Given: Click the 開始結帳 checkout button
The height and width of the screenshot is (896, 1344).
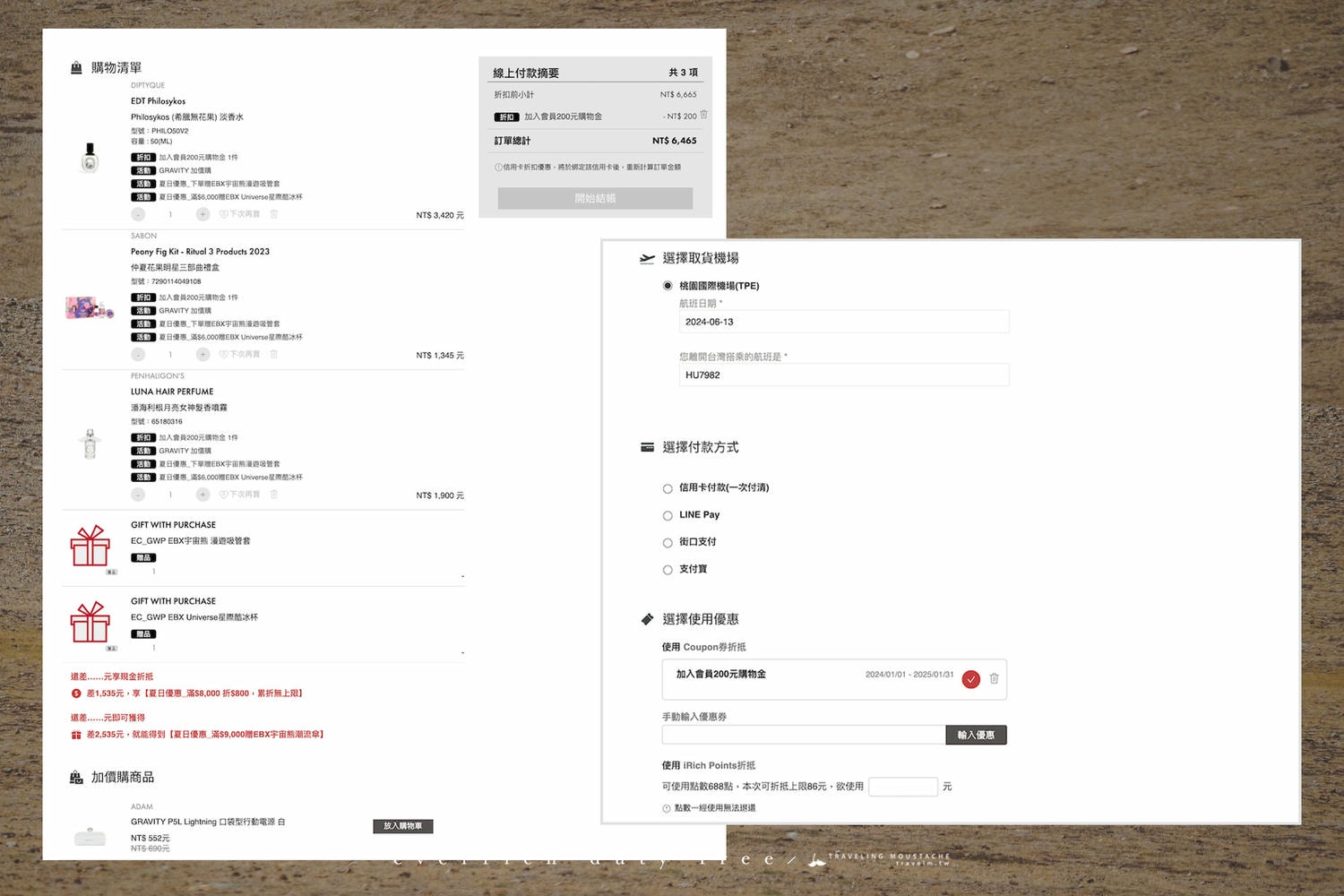Looking at the screenshot, I should 595,198.
